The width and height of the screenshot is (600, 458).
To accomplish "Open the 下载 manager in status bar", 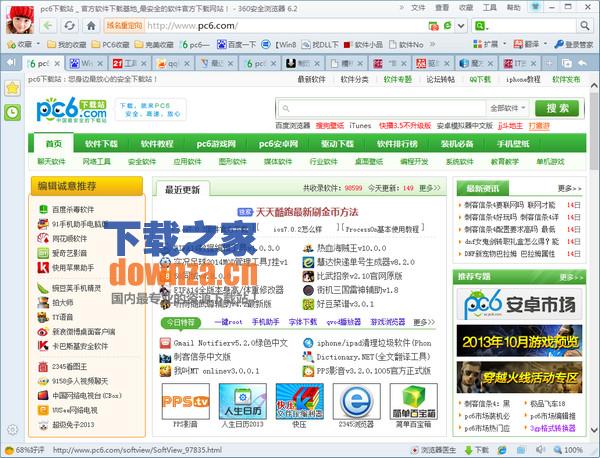I will click(x=477, y=450).
